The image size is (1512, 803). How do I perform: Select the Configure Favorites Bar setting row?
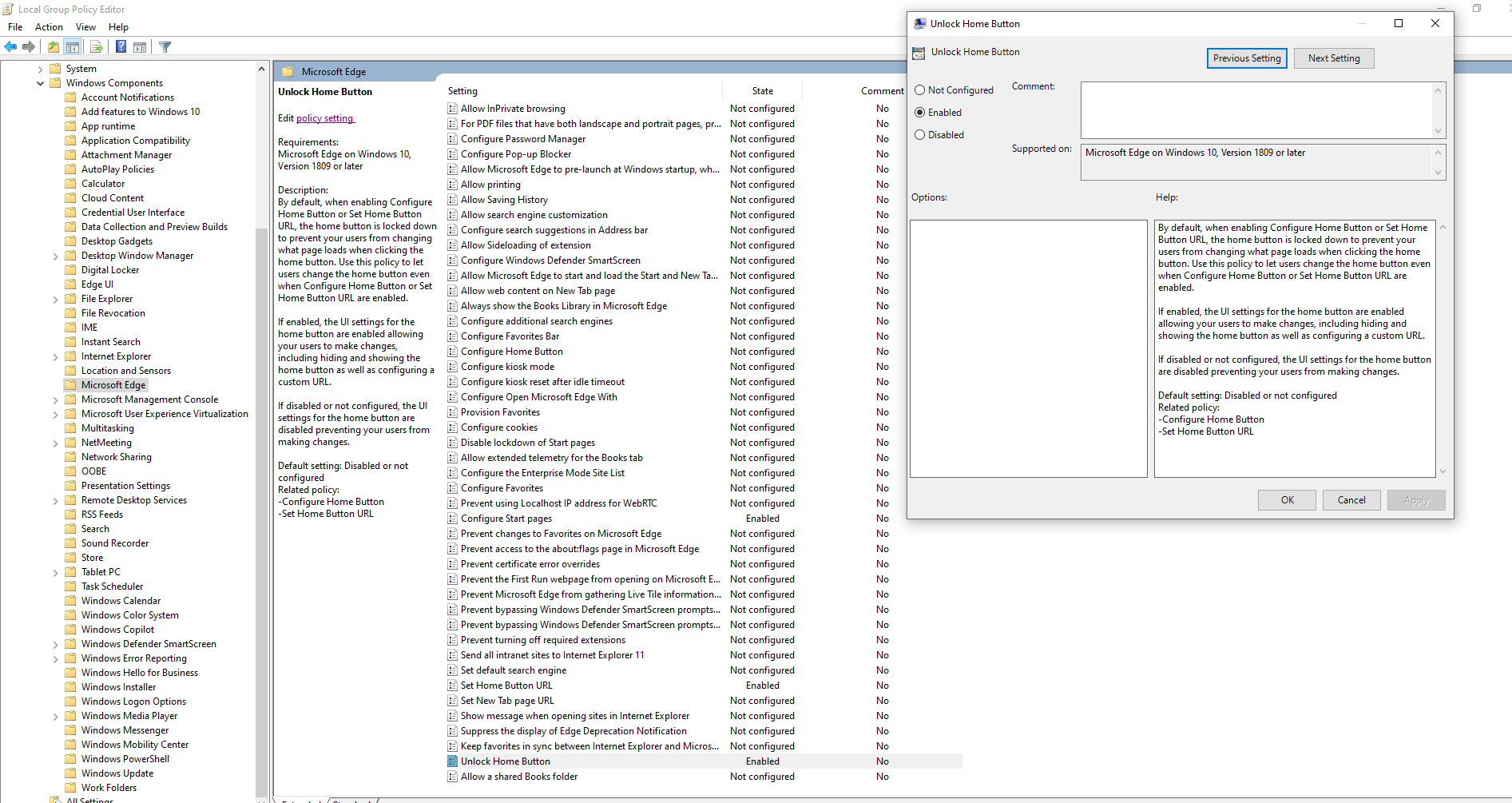(x=510, y=336)
